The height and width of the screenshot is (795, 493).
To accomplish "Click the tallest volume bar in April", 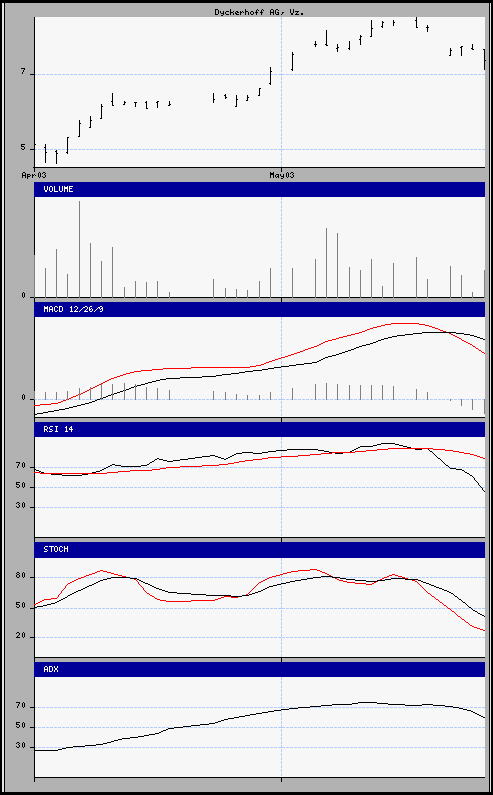I will click(x=79, y=249).
